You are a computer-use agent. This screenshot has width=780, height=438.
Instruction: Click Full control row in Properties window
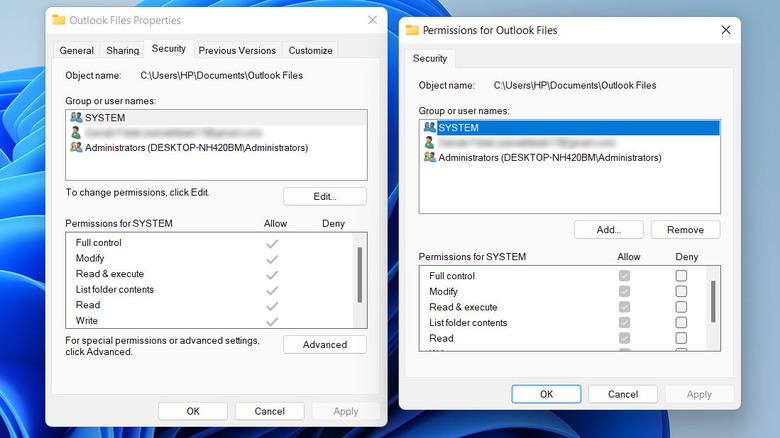(210, 243)
